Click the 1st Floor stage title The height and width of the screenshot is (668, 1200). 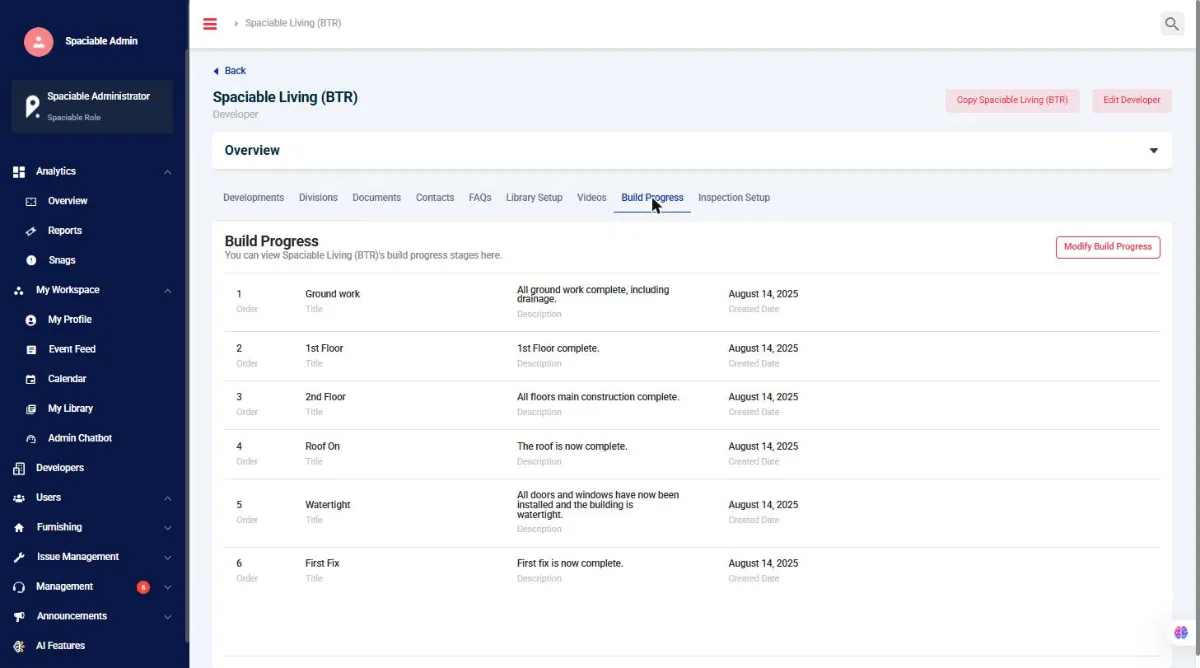click(x=324, y=349)
